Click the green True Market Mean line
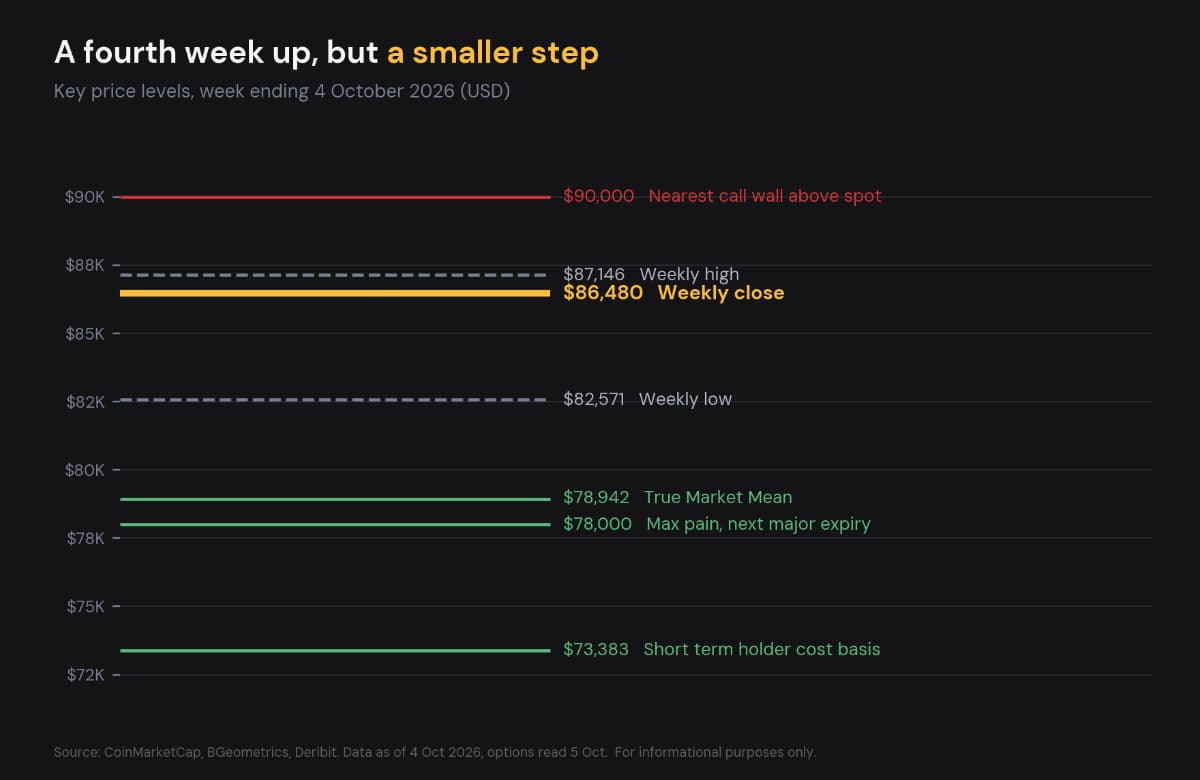The width and height of the screenshot is (1200, 780). pyautogui.click(x=335, y=498)
